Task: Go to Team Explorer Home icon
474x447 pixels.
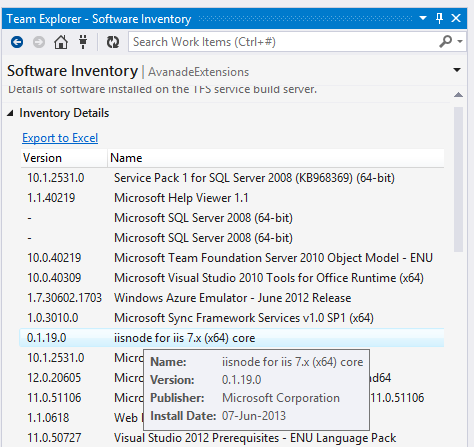Action: click(61, 42)
